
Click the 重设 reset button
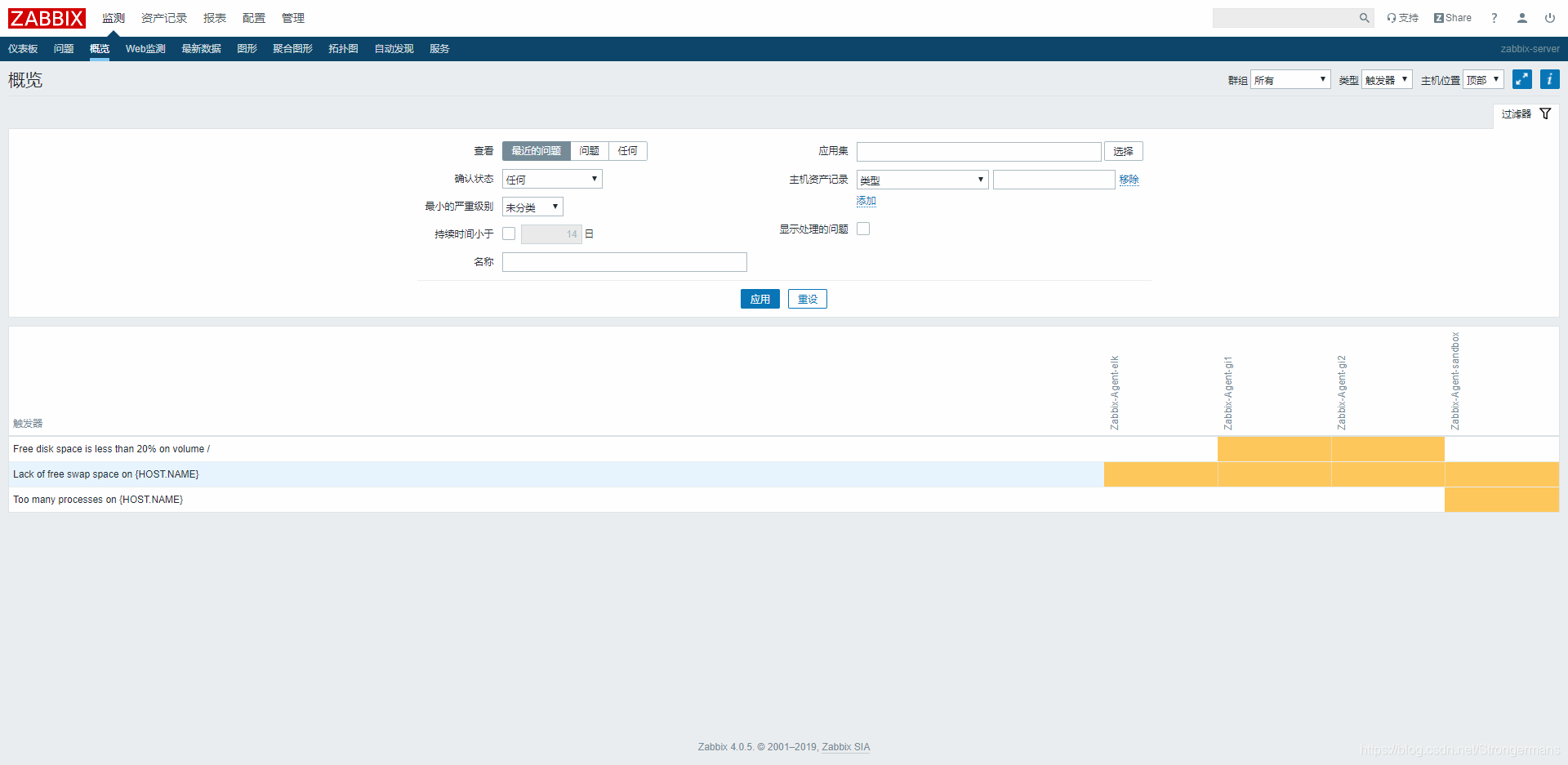808,299
